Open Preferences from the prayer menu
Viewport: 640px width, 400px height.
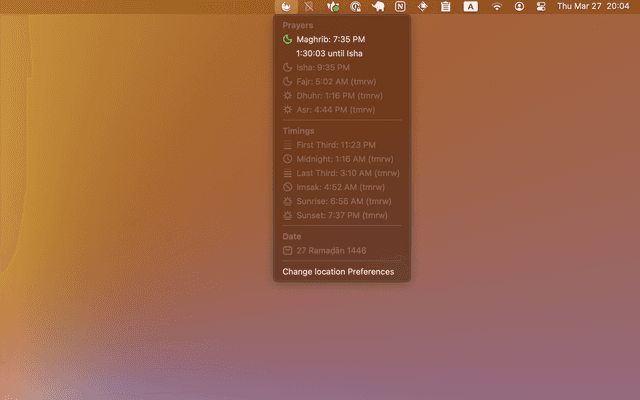(x=371, y=272)
